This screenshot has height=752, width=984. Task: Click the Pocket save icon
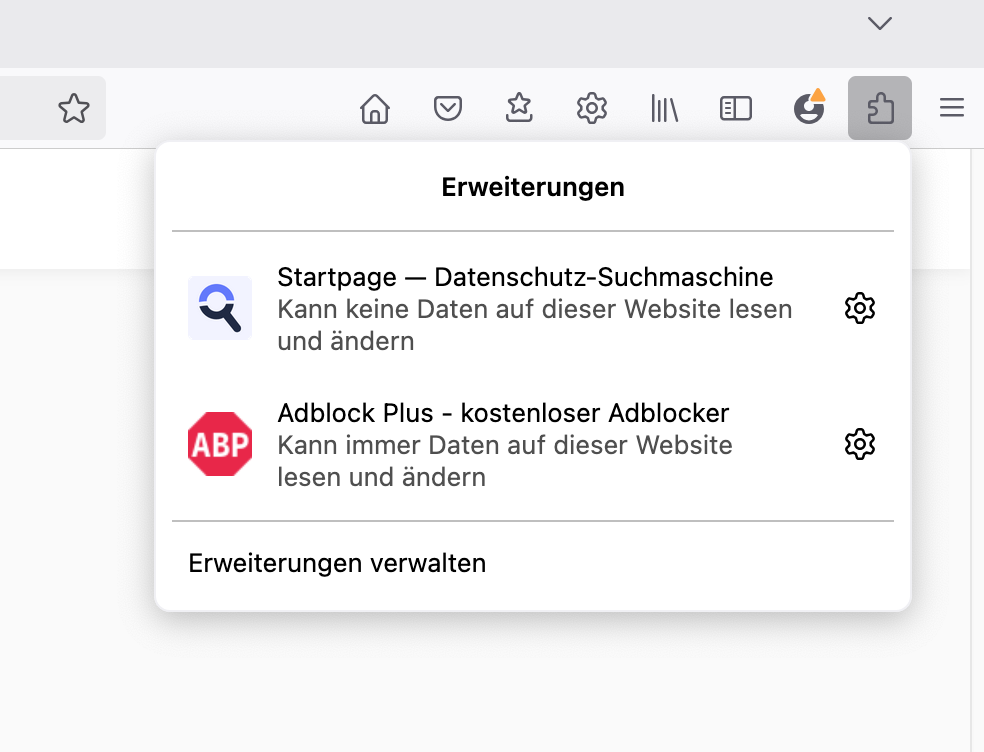tap(447, 108)
